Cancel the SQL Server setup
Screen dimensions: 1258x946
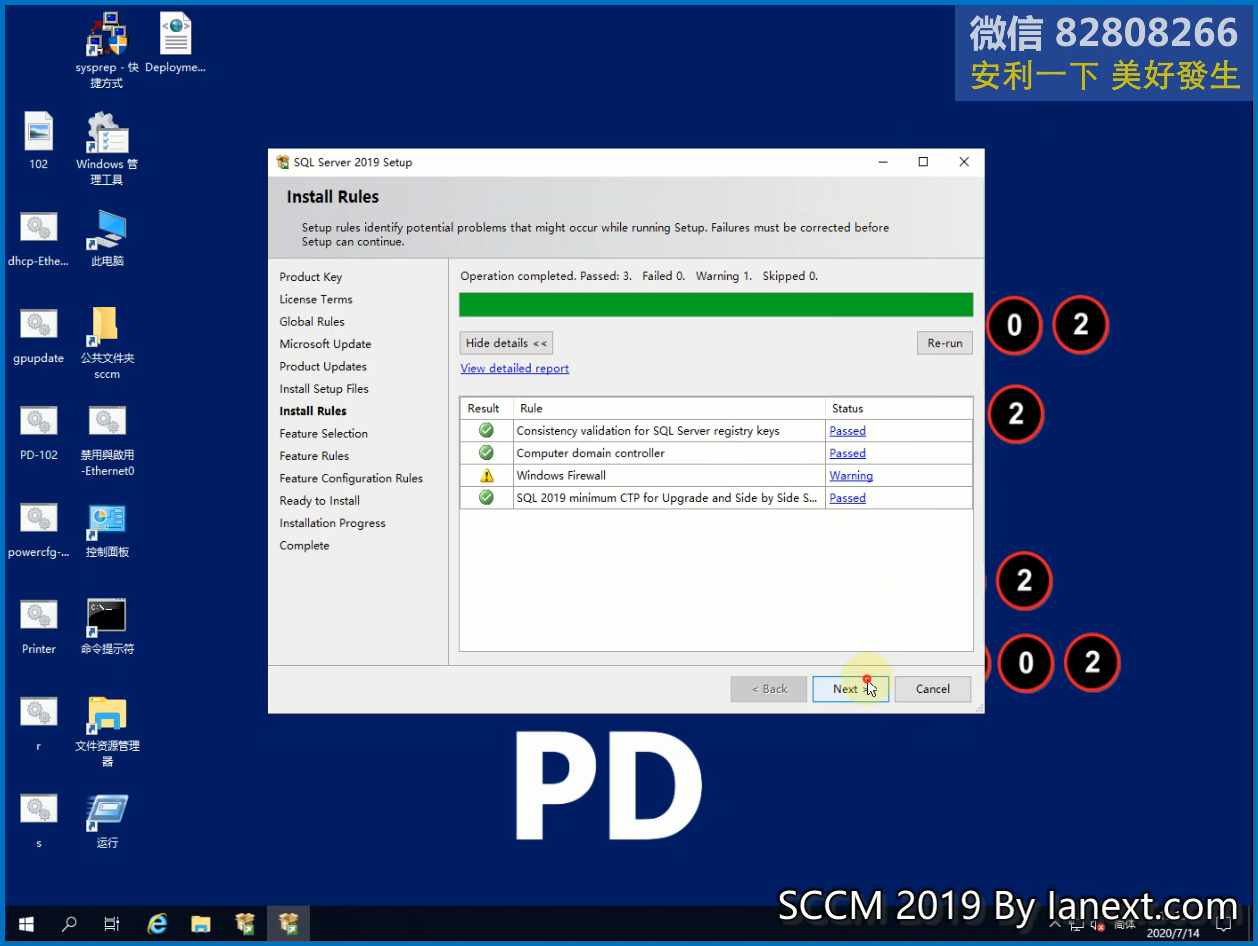(x=932, y=689)
